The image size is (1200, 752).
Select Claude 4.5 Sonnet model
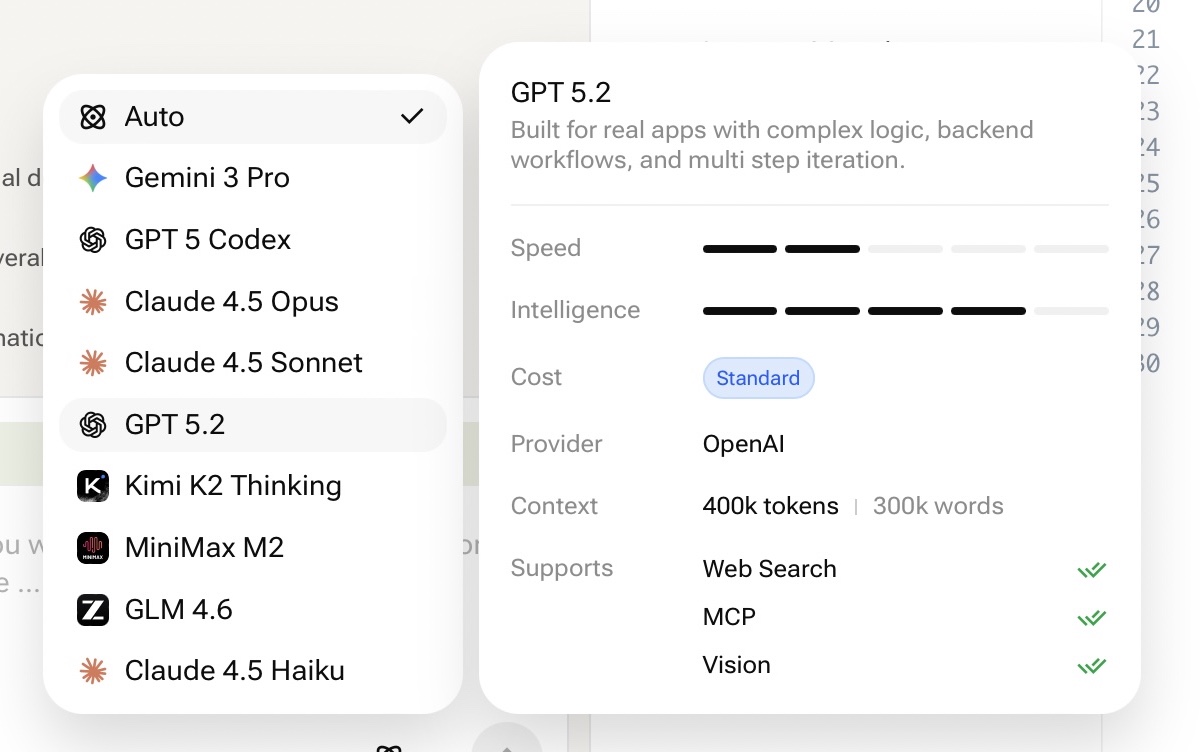pos(253,363)
